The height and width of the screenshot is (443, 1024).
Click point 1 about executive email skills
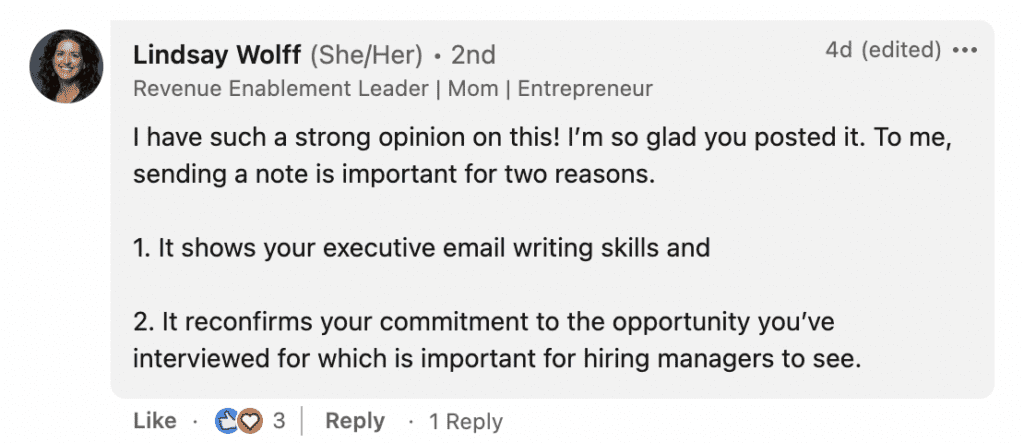click(421, 249)
